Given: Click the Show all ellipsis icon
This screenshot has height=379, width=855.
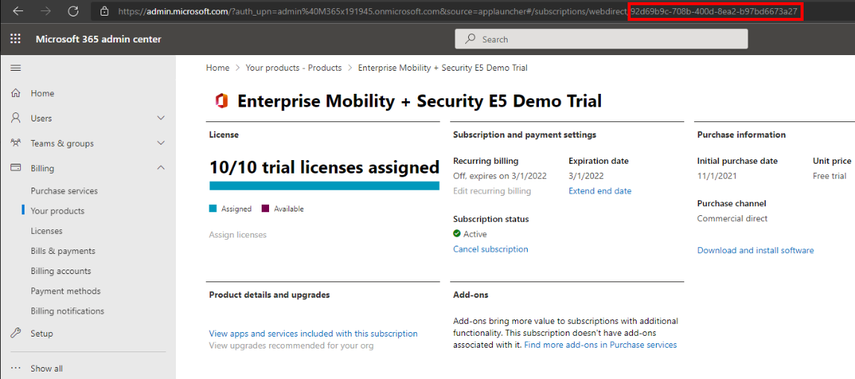Looking at the screenshot, I should coord(16,368).
